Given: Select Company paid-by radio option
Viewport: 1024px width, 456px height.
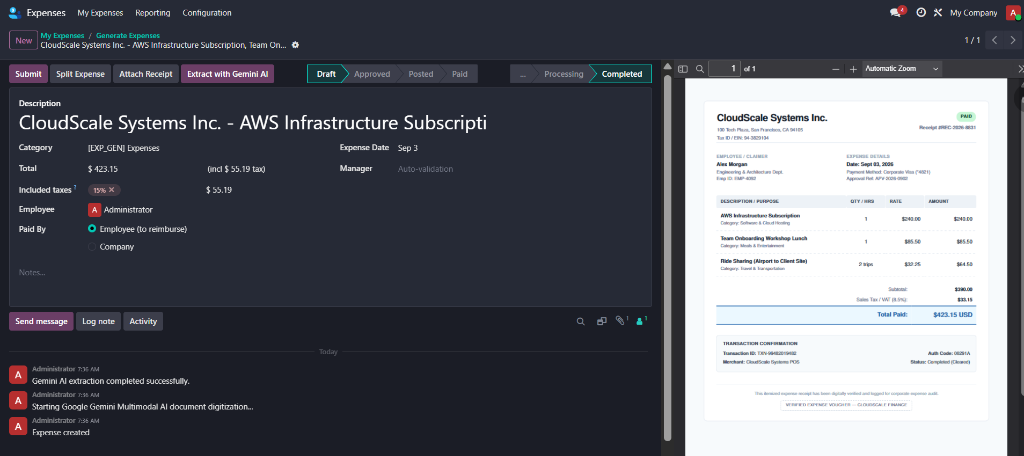Looking at the screenshot, I should point(92,247).
